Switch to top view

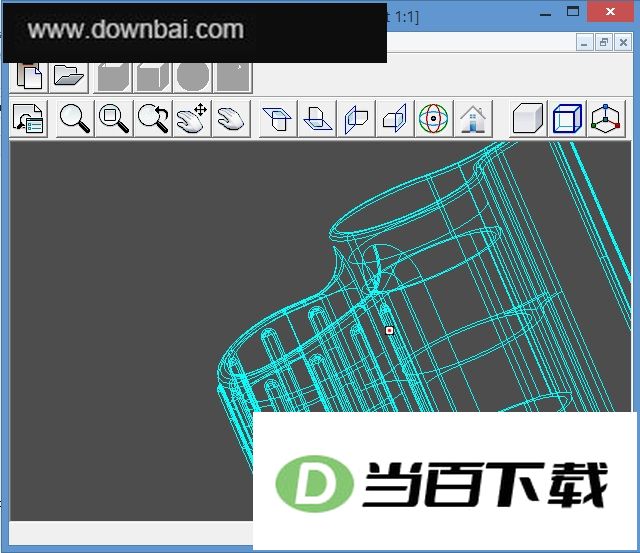(x=278, y=119)
